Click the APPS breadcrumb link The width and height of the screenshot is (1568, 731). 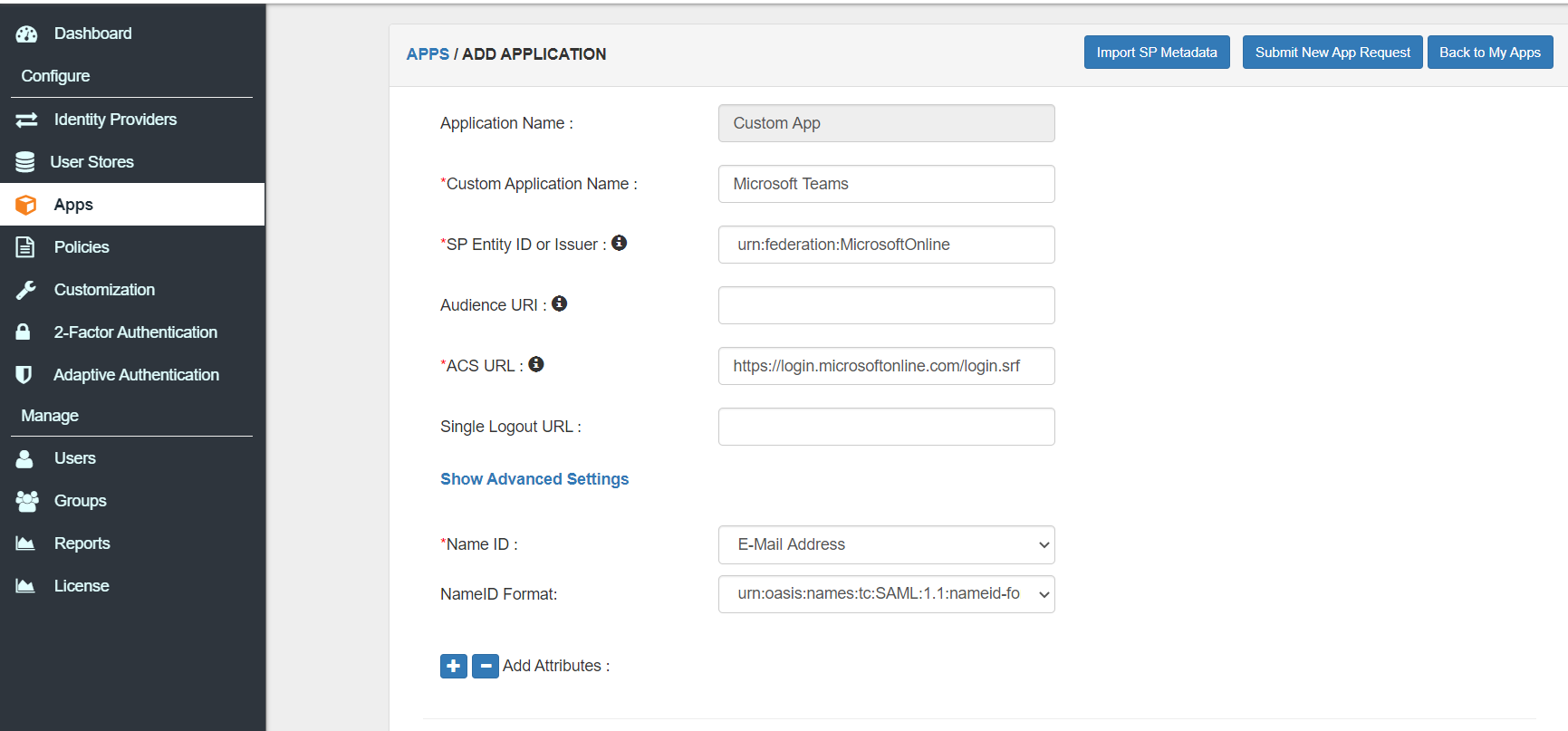click(428, 54)
